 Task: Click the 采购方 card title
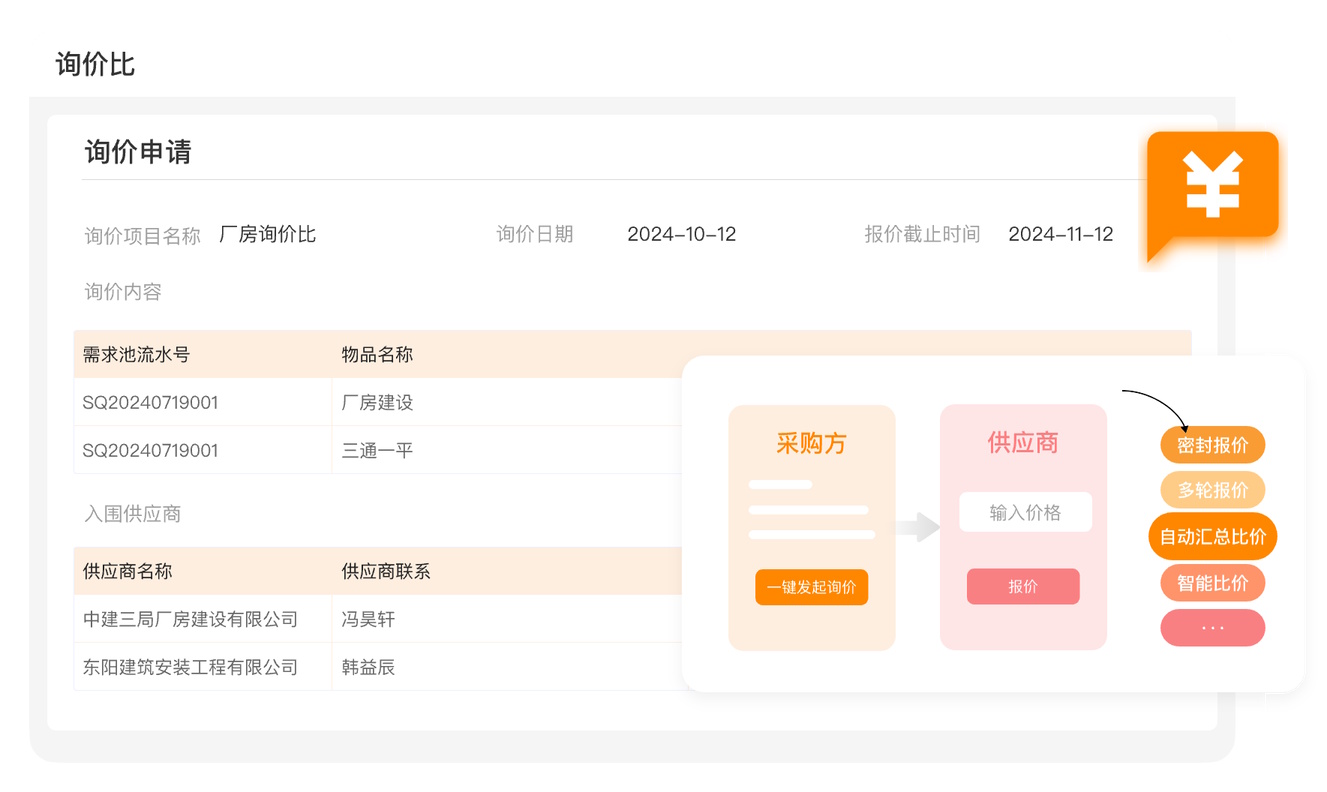click(811, 443)
